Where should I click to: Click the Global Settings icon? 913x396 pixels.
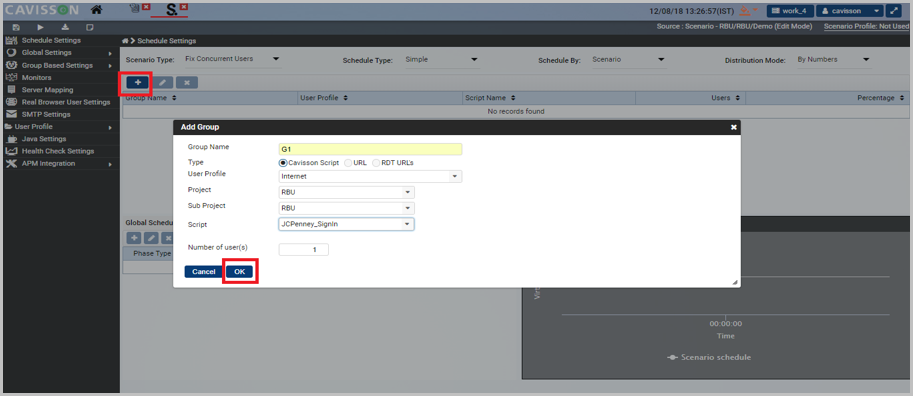10,52
